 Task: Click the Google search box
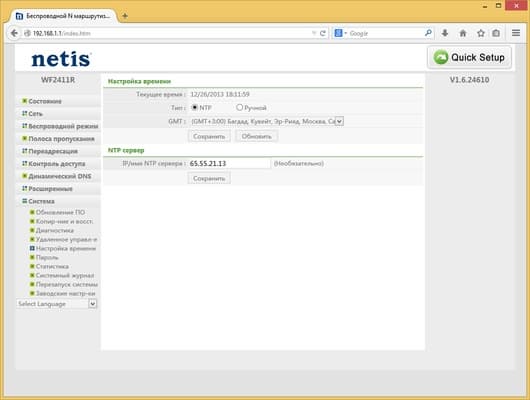point(386,33)
